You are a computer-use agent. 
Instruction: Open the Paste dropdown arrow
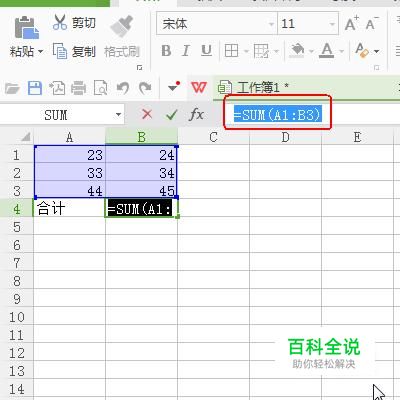(x=40, y=52)
